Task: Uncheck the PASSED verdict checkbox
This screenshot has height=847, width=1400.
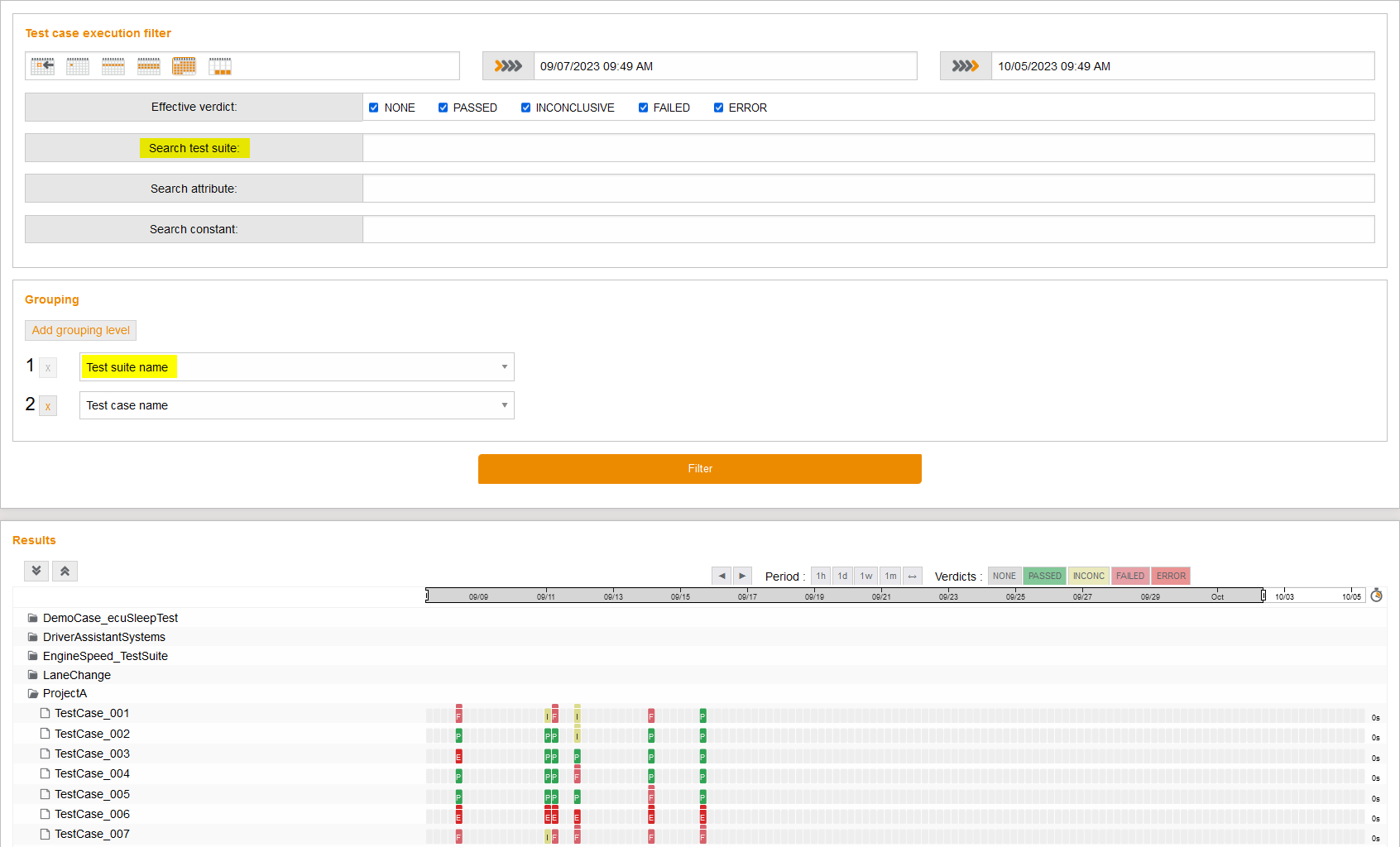Action: pyautogui.click(x=443, y=107)
